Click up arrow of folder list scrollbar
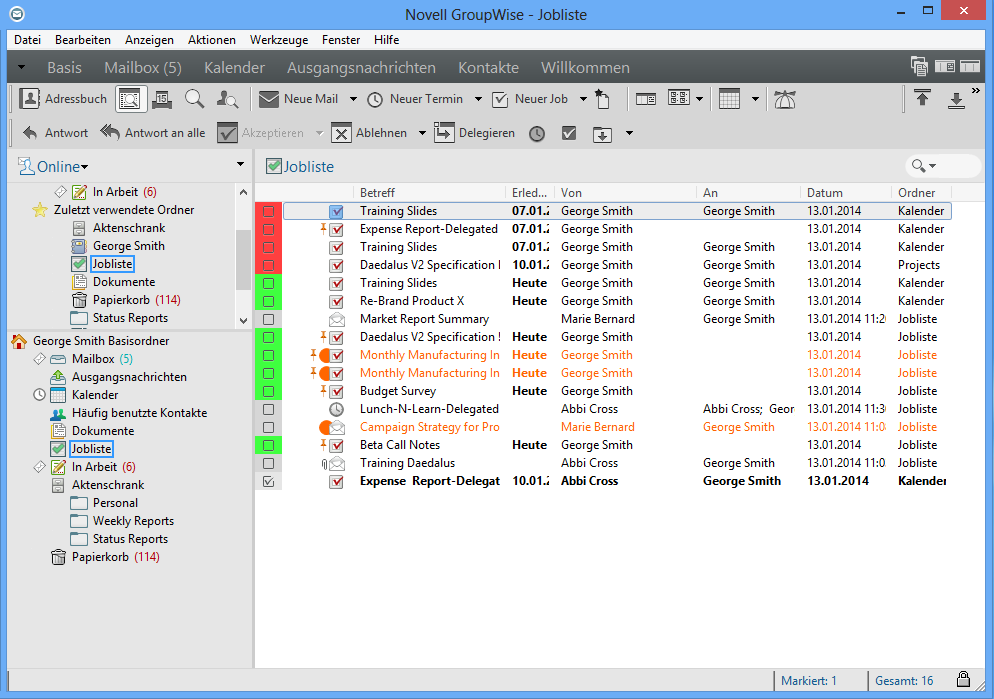 [243, 192]
